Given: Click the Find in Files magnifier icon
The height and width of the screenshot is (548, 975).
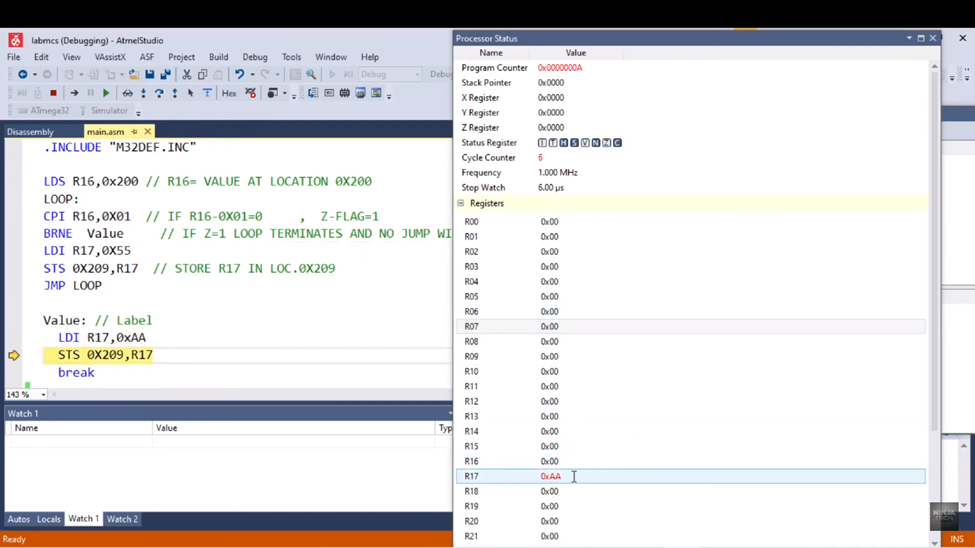Looking at the screenshot, I should 311,75.
